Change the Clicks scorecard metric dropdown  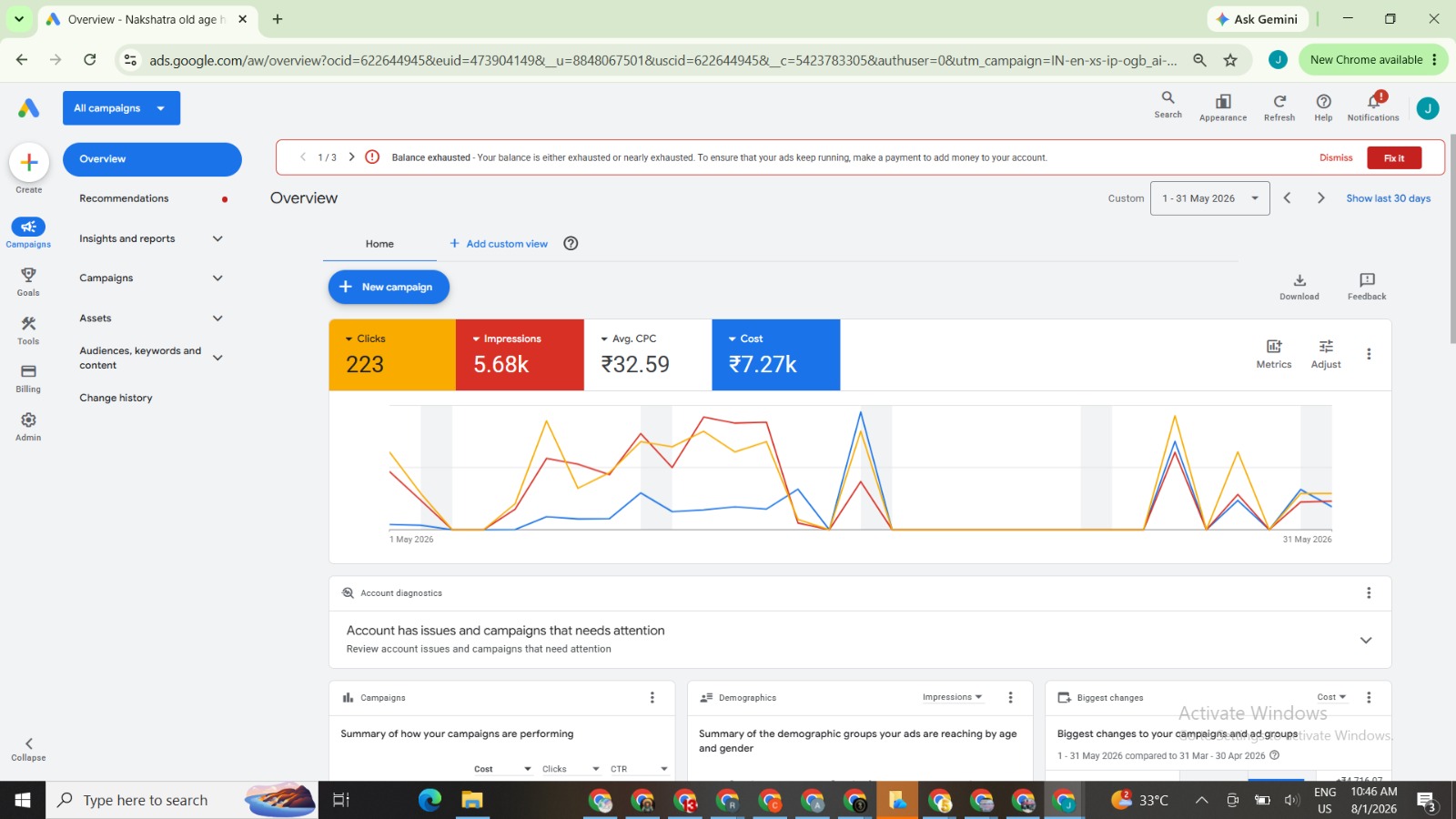(x=365, y=339)
